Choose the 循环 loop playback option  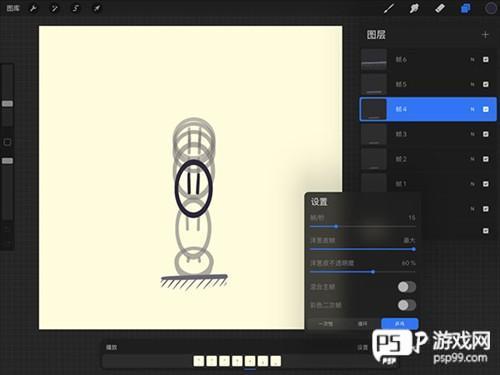point(362,324)
